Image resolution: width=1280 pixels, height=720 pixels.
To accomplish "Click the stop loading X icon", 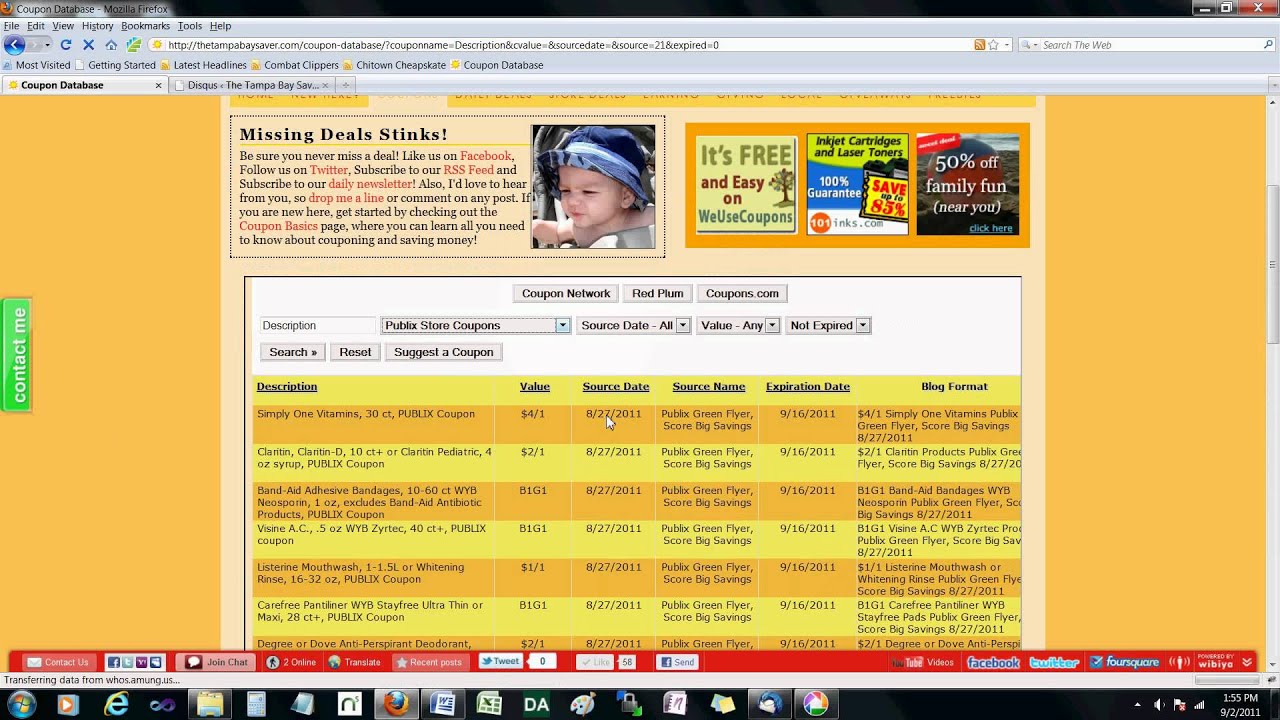I will click(88, 45).
